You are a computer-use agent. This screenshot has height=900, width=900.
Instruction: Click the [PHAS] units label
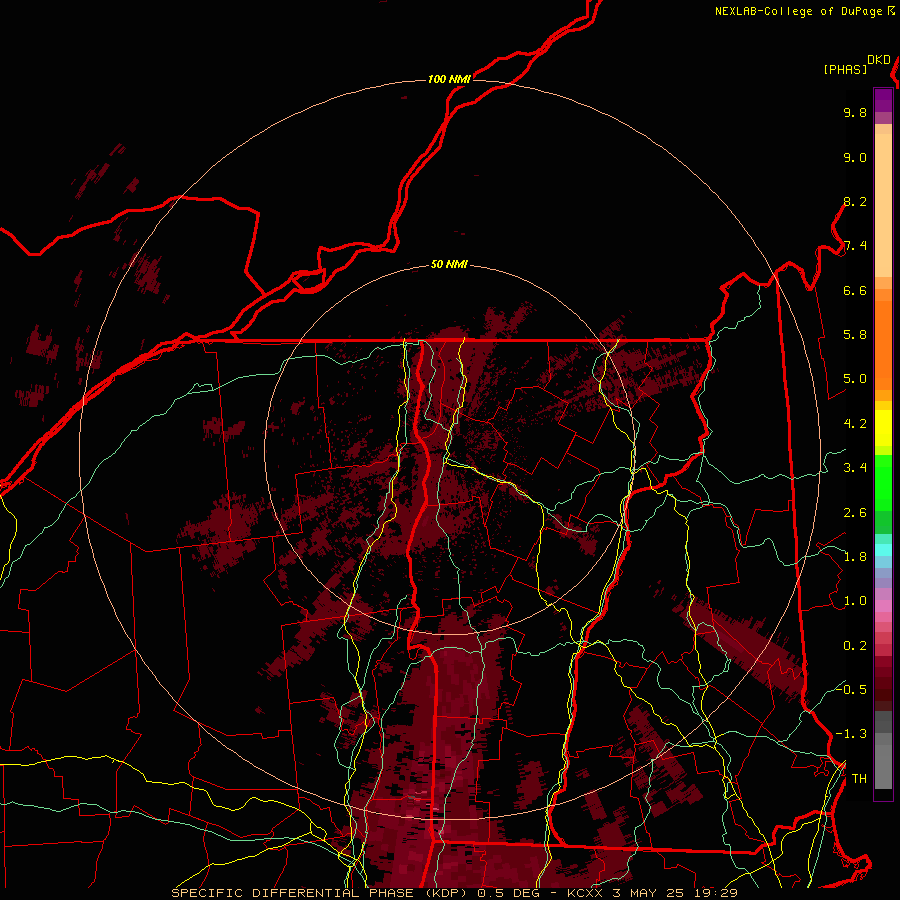(x=845, y=70)
